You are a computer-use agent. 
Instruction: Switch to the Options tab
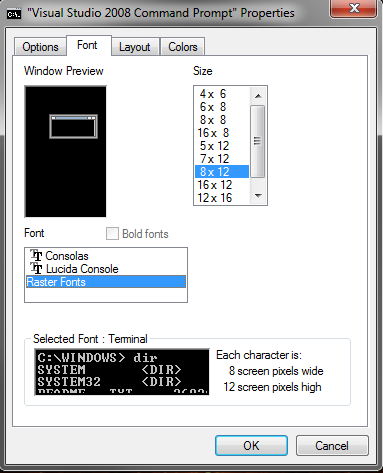tap(40, 47)
